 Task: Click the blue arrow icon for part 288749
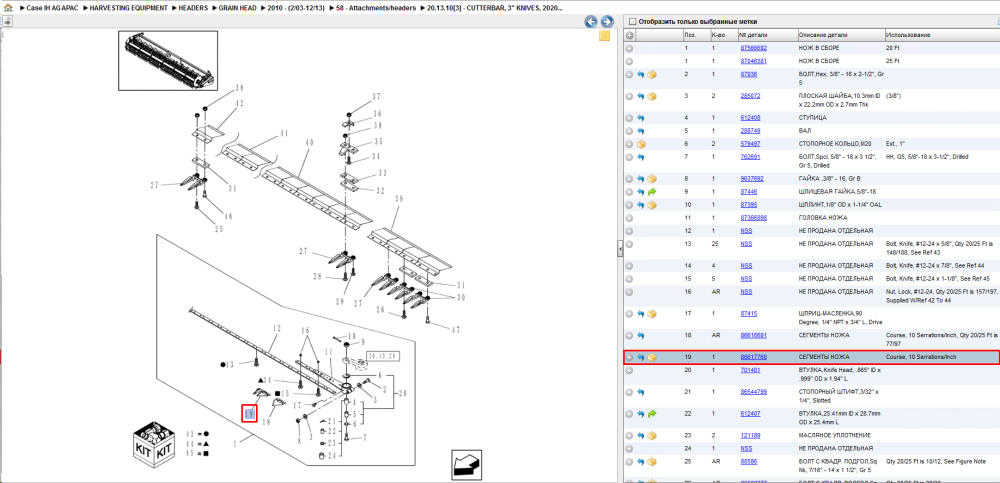[641, 131]
